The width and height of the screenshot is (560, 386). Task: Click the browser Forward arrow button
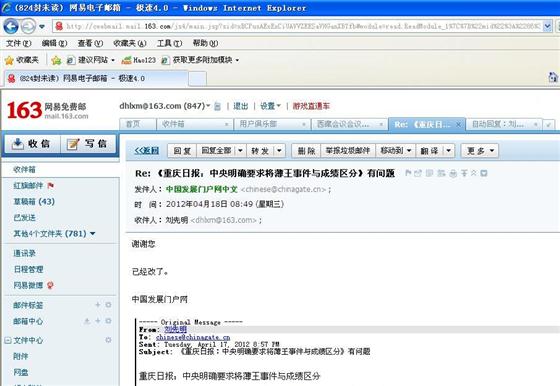28,26
